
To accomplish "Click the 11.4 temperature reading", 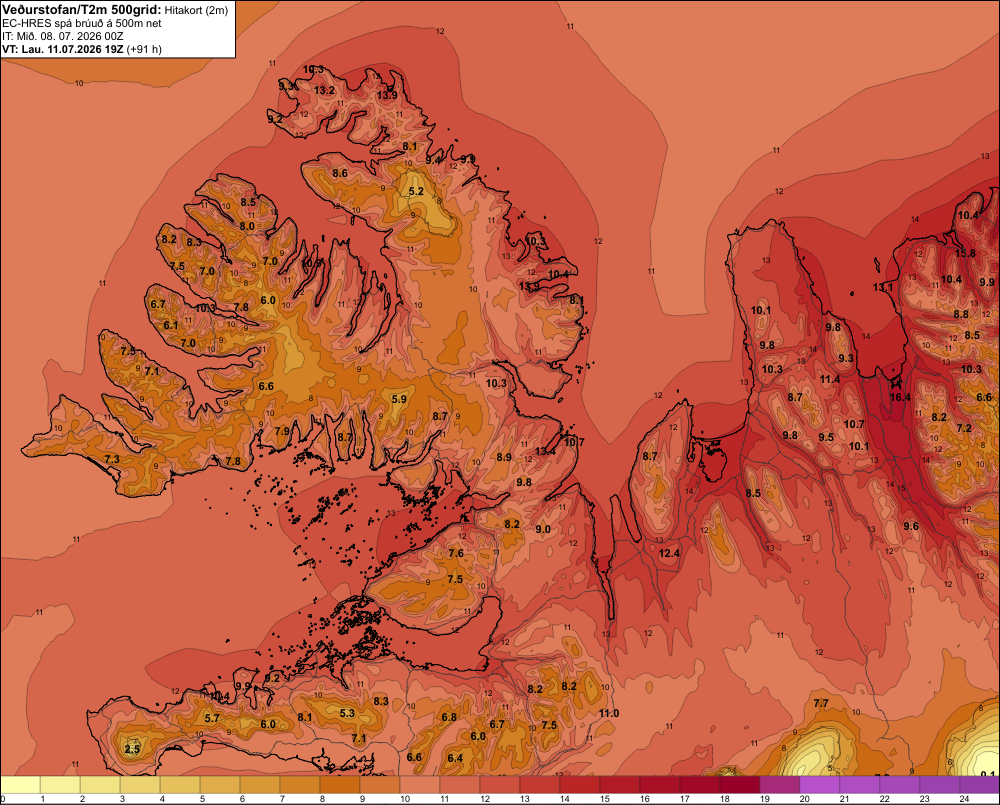I will (830, 380).
